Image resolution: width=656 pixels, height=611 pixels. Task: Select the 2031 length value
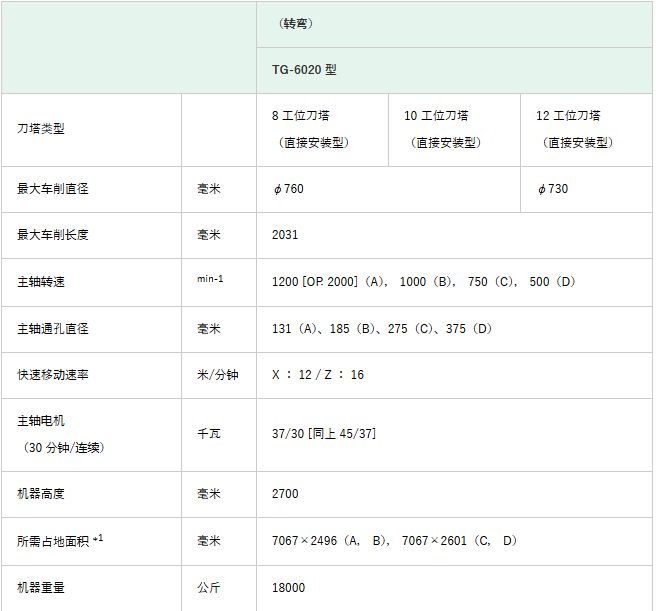[285, 235]
